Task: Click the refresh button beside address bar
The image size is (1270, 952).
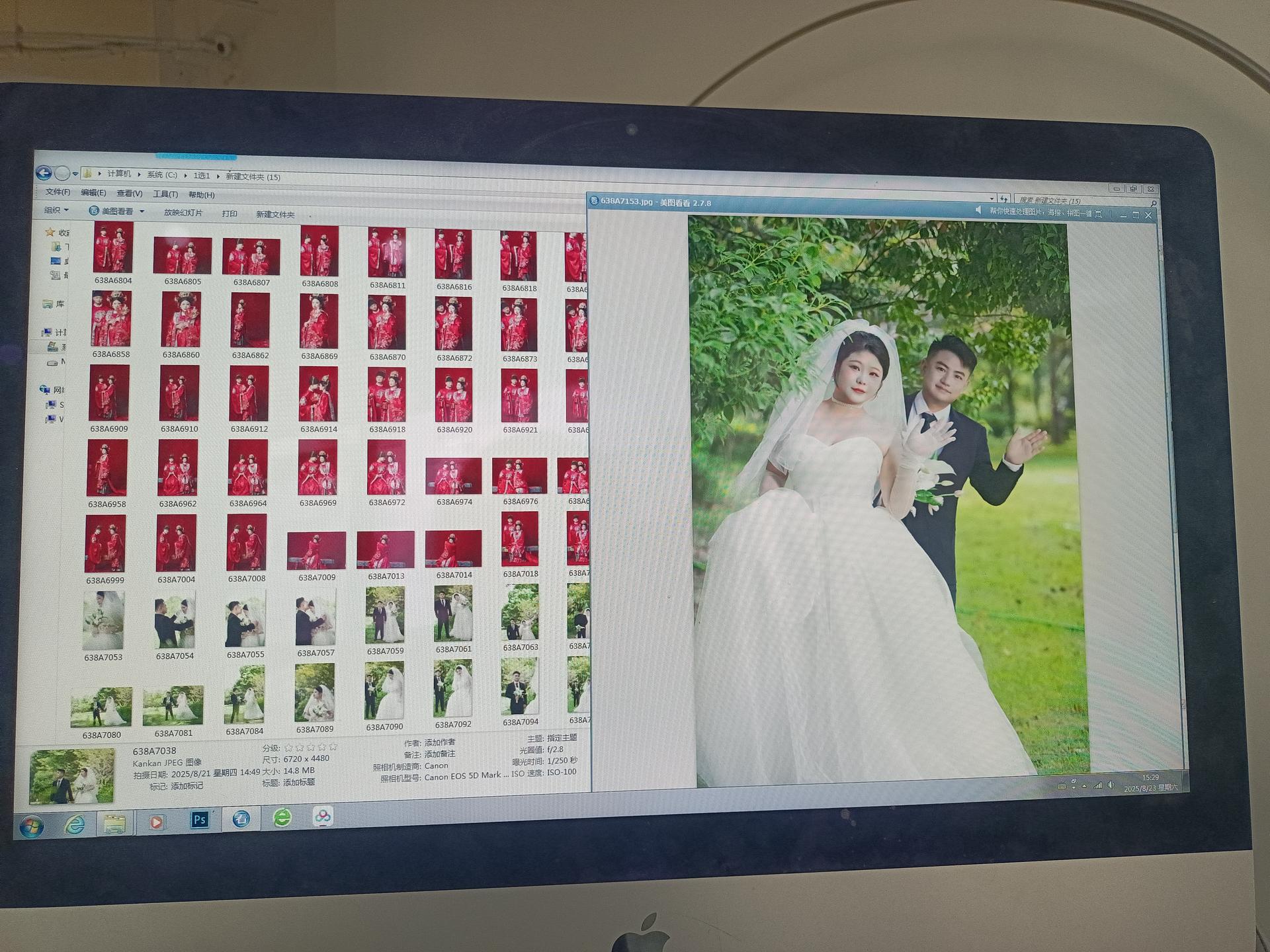Action: 1005,198
